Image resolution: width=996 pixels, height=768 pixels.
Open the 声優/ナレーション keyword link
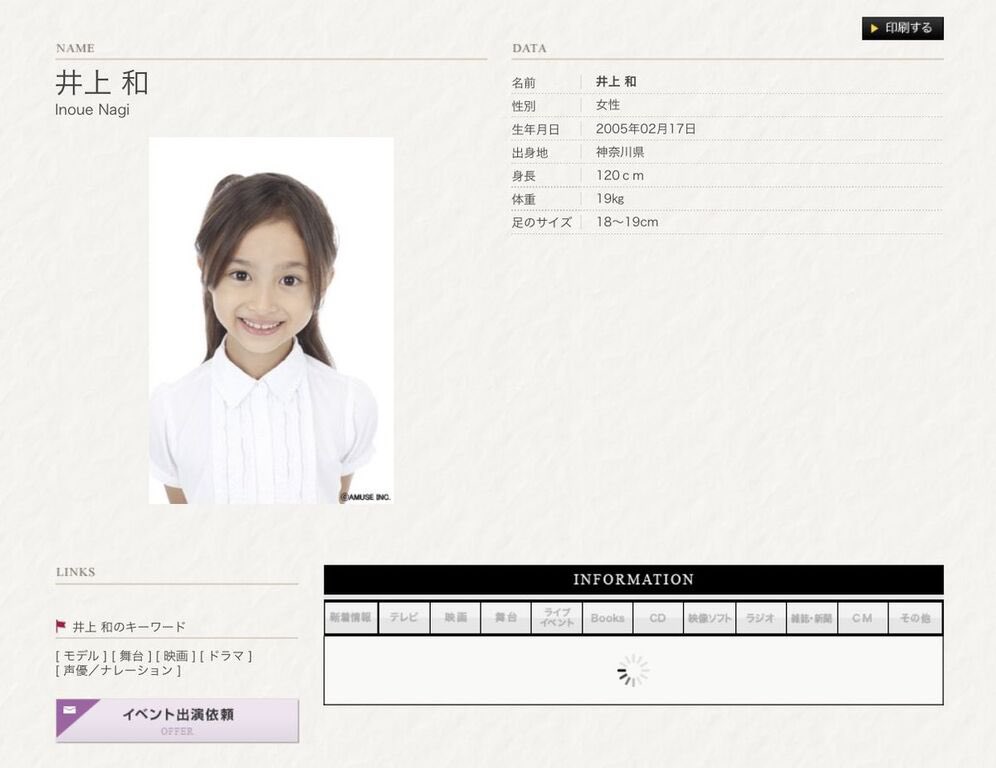point(118,670)
